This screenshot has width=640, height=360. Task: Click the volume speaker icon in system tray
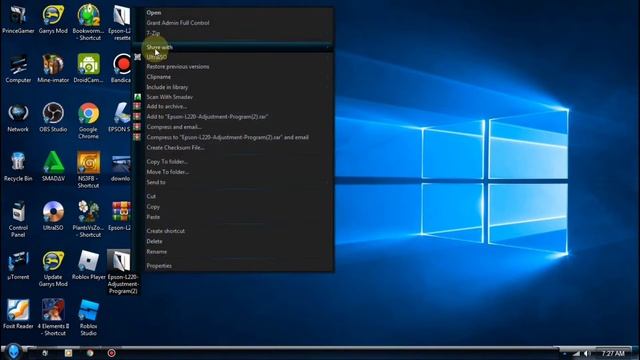tap(587, 353)
